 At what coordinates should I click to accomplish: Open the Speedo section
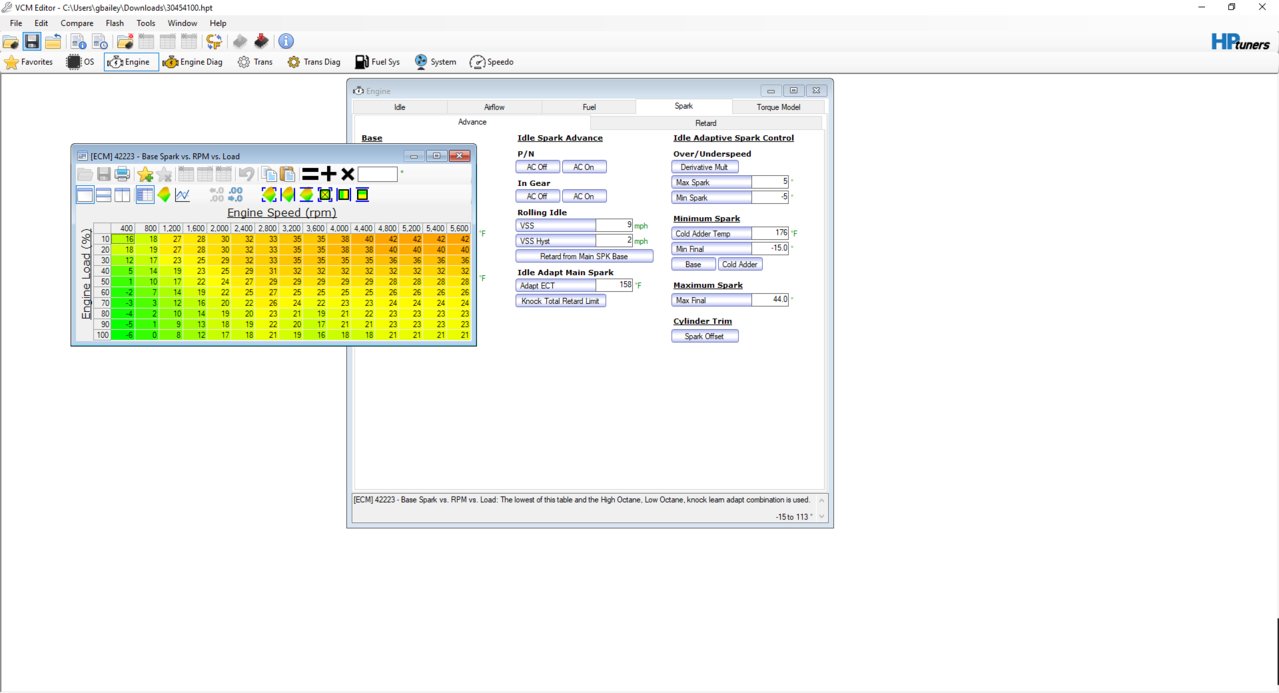(x=492, y=62)
